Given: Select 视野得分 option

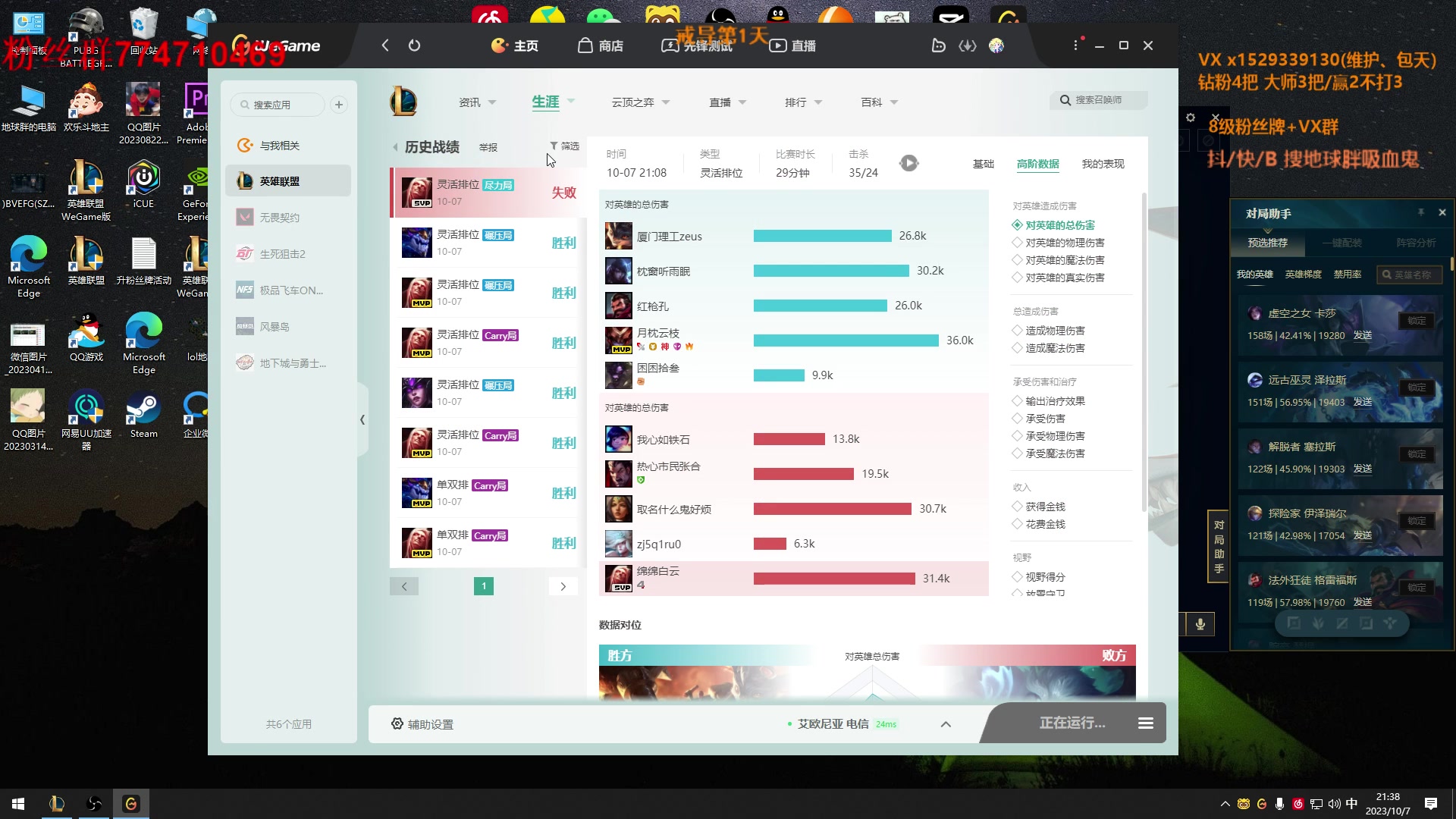Looking at the screenshot, I should pyautogui.click(x=1039, y=577).
